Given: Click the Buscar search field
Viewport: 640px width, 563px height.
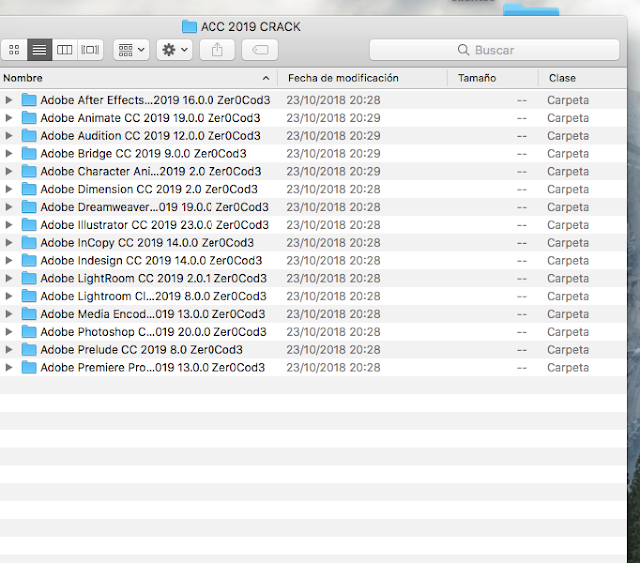Looking at the screenshot, I should (494, 50).
